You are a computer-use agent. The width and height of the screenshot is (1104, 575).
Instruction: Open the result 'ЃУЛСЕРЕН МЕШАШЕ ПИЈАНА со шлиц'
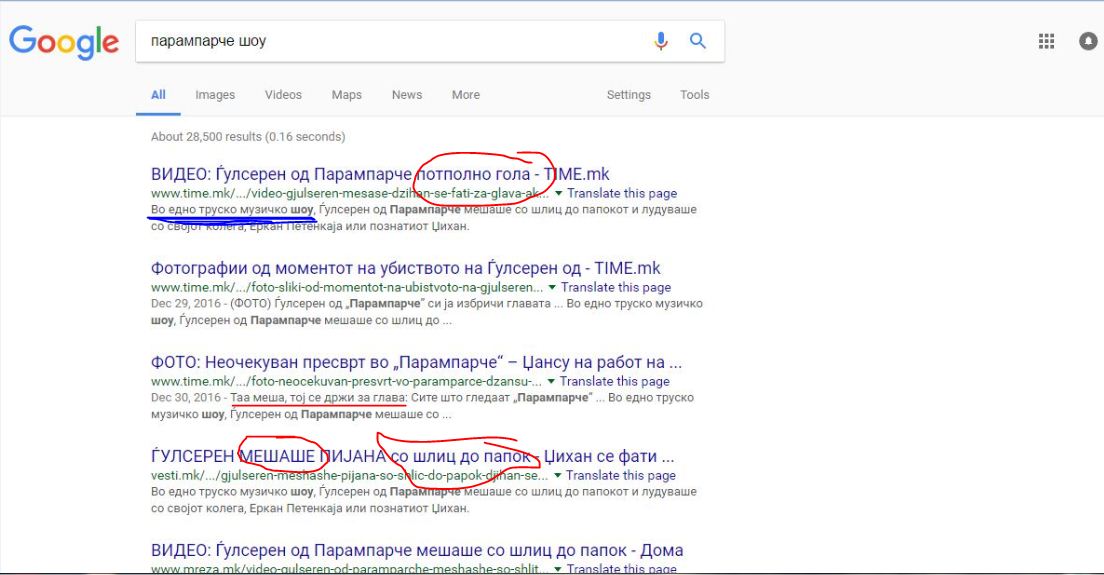(413, 456)
